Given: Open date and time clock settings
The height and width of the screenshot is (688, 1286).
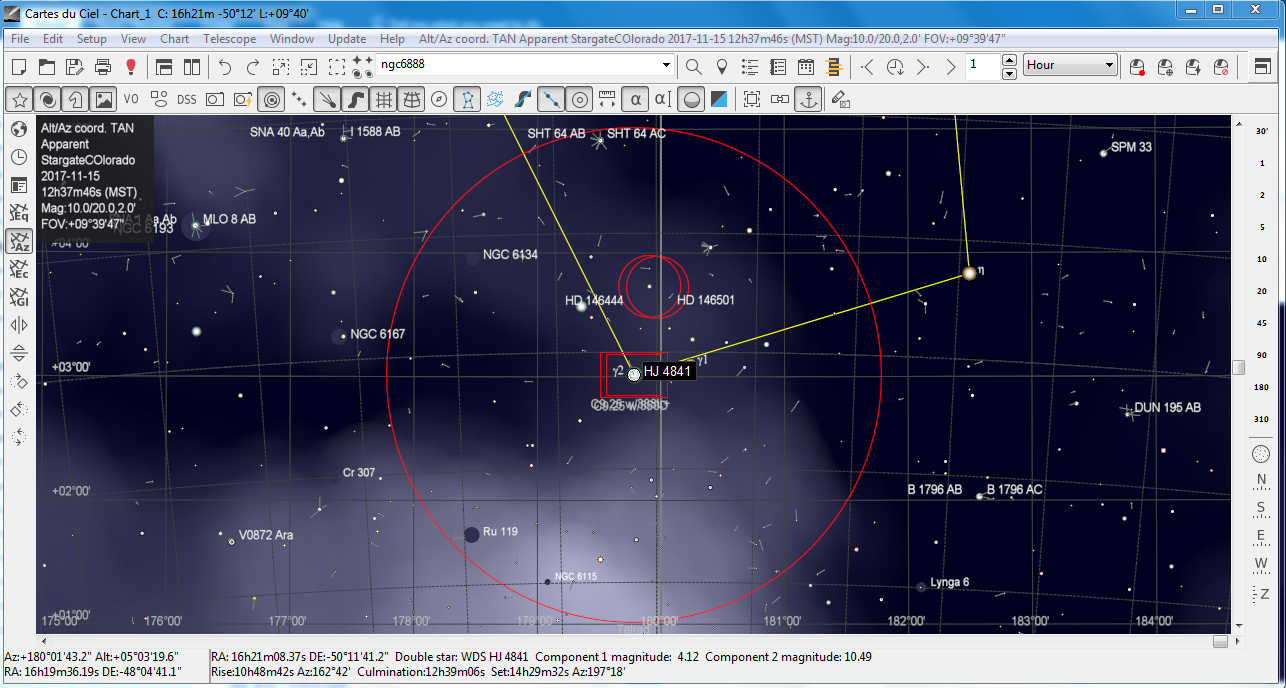Looking at the screenshot, I should pos(19,157).
